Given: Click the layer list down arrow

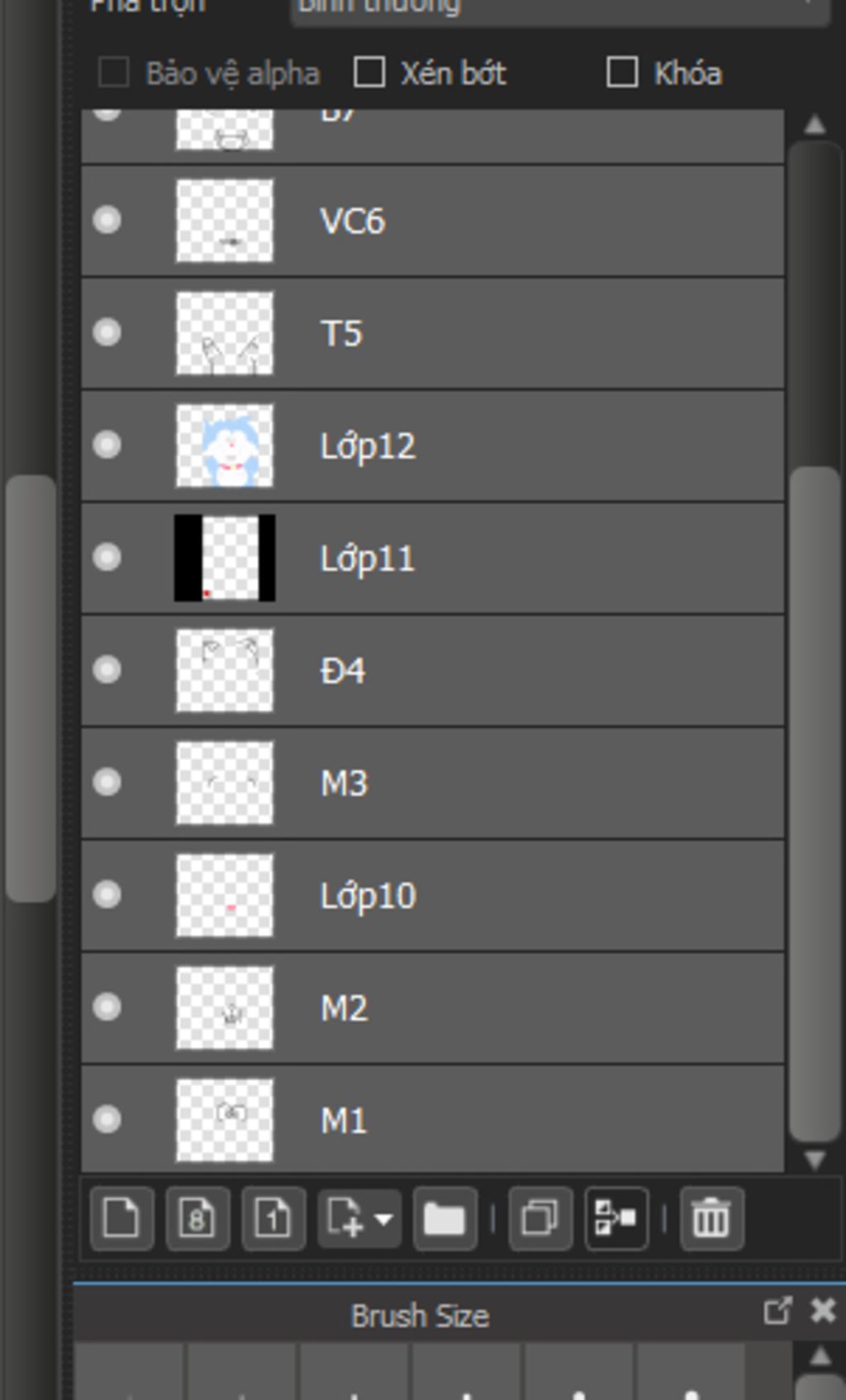Looking at the screenshot, I should [815, 1160].
